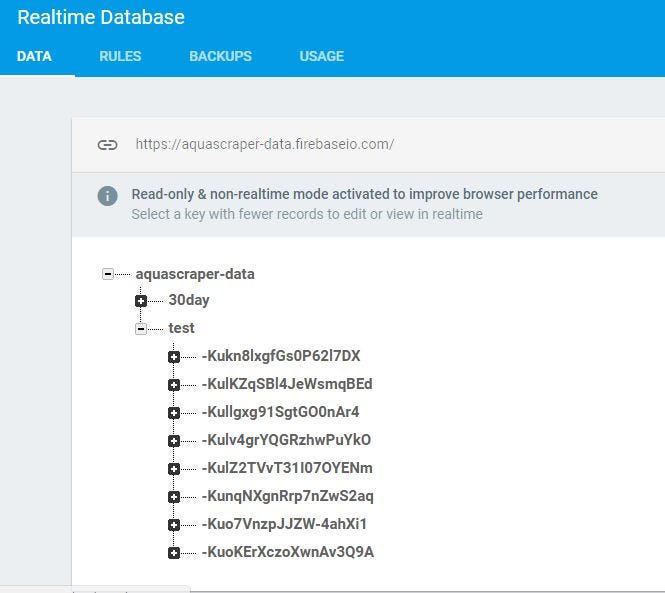Click the aquascraper-data.firebaseio.com URL
665x593 pixels.
click(x=265, y=144)
